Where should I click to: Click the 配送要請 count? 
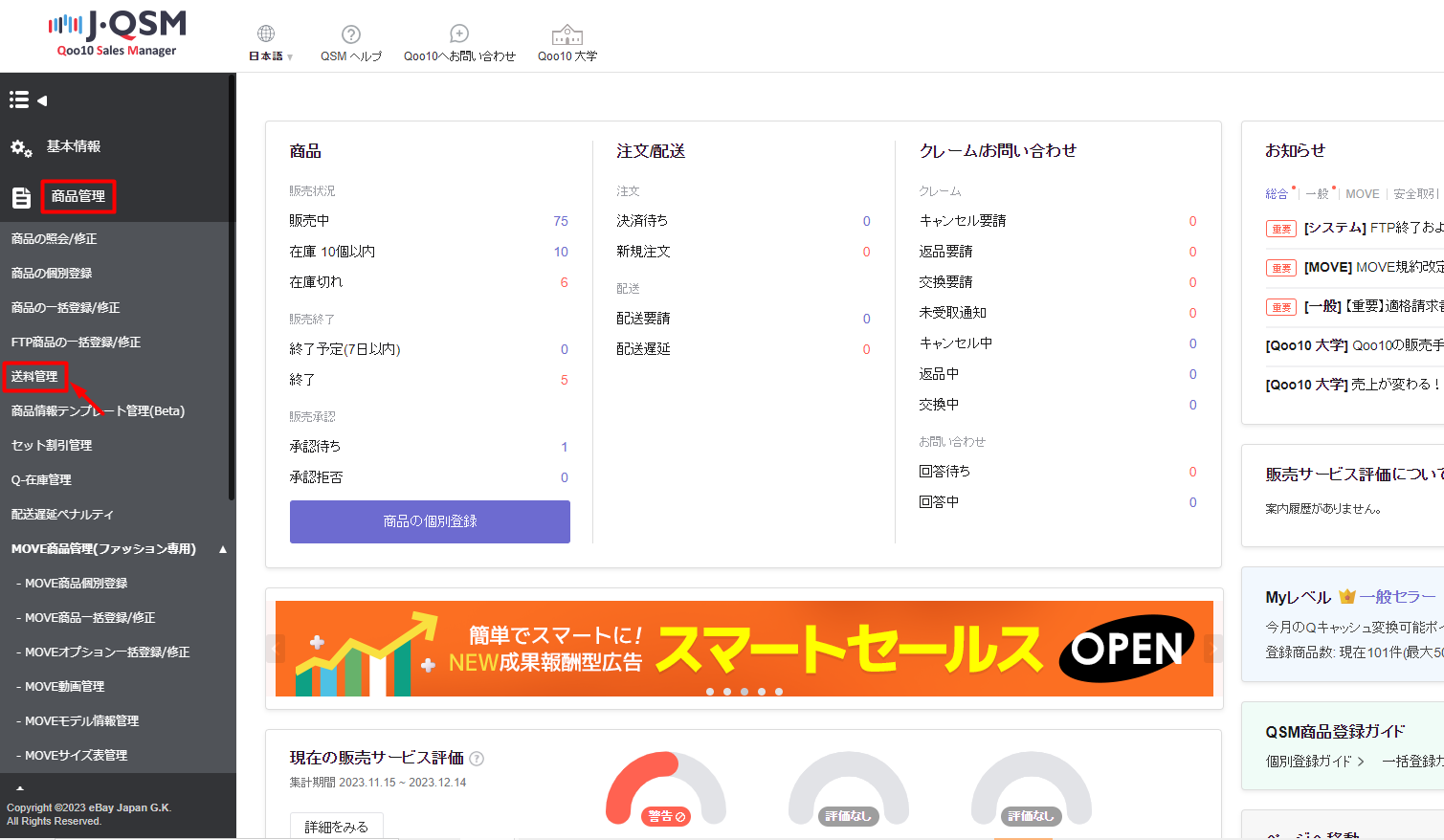[x=867, y=319]
